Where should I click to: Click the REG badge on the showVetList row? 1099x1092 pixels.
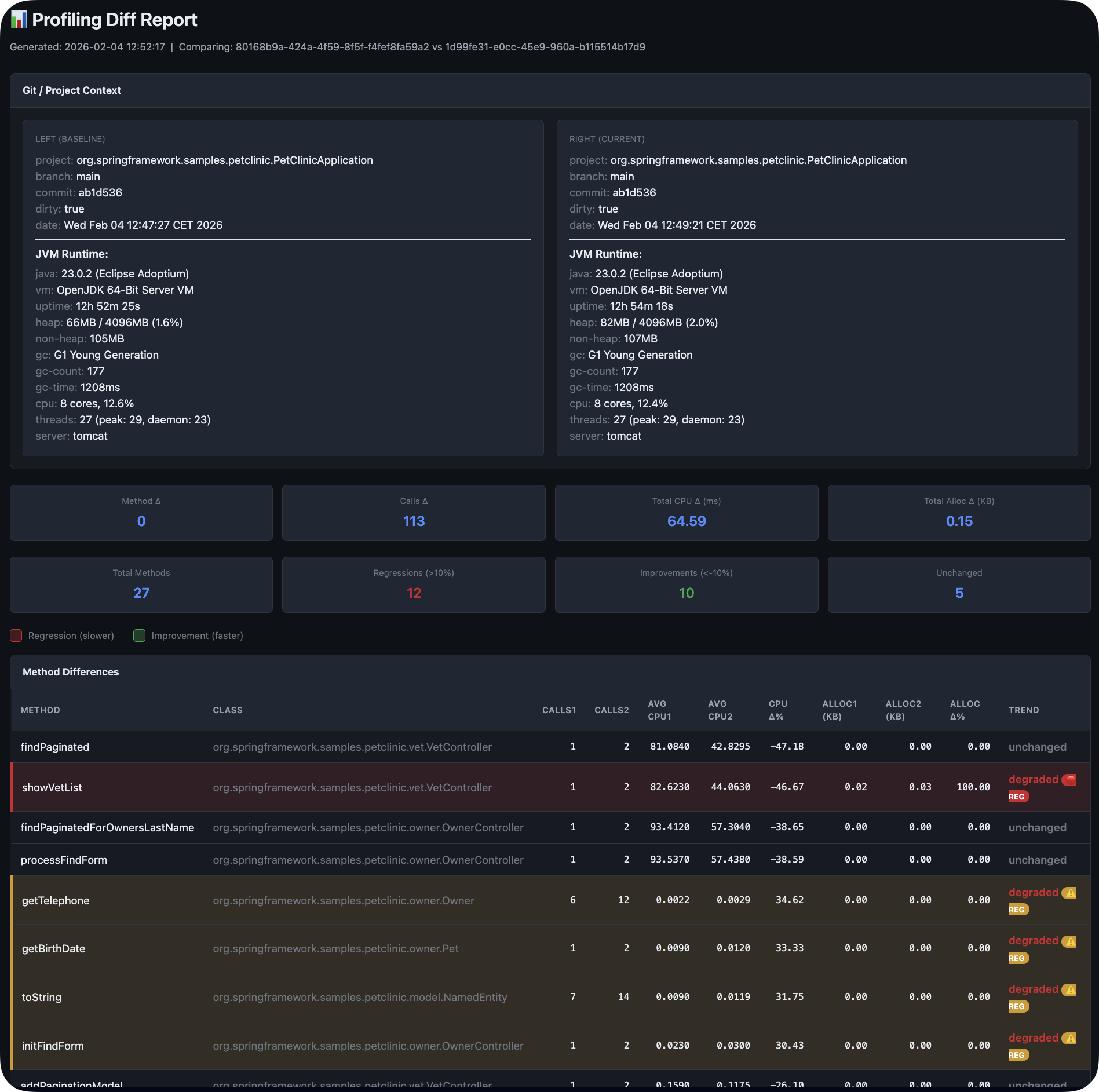coord(1019,797)
